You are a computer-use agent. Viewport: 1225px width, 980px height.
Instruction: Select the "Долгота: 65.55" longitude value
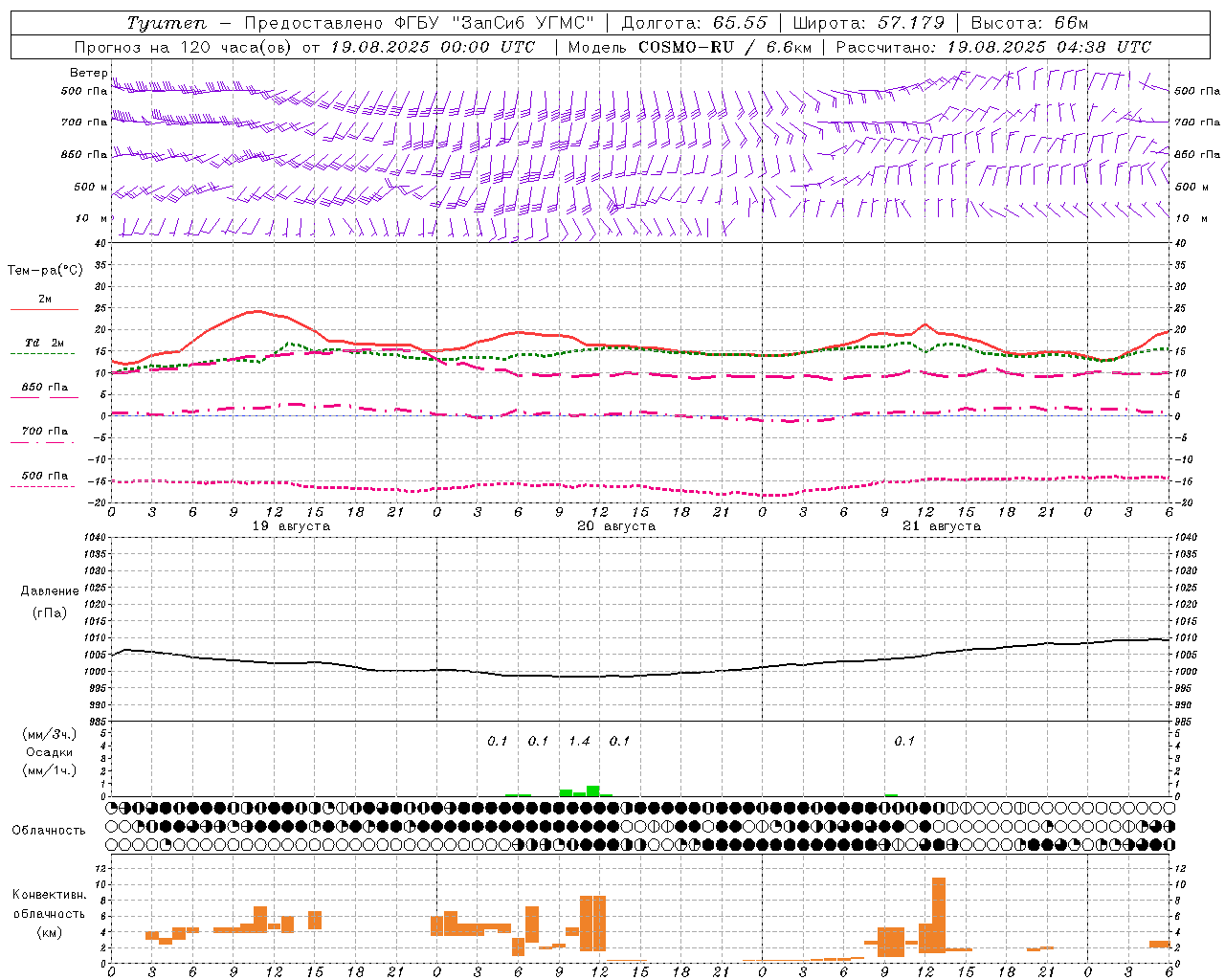(x=694, y=23)
